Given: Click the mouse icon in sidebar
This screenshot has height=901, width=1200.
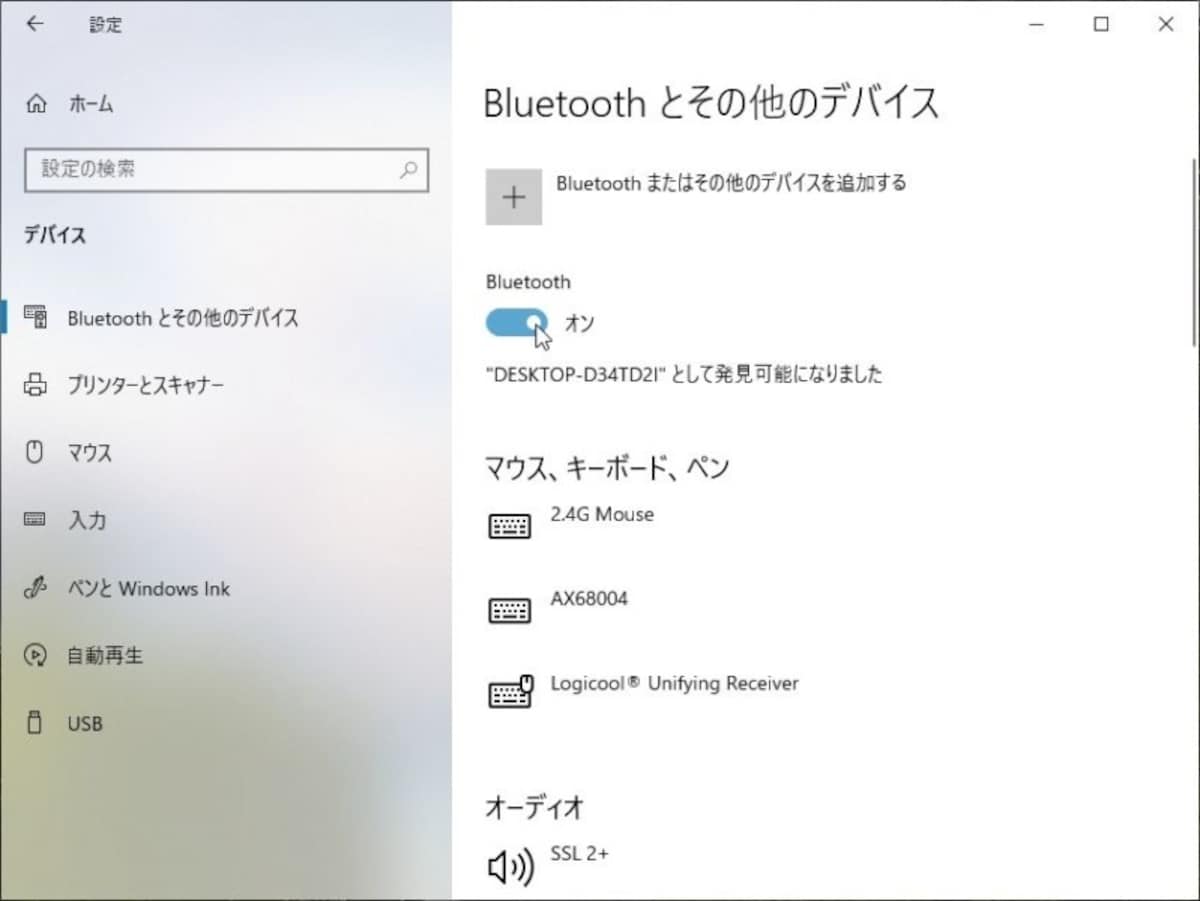Looking at the screenshot, I should tap(35, 452).
